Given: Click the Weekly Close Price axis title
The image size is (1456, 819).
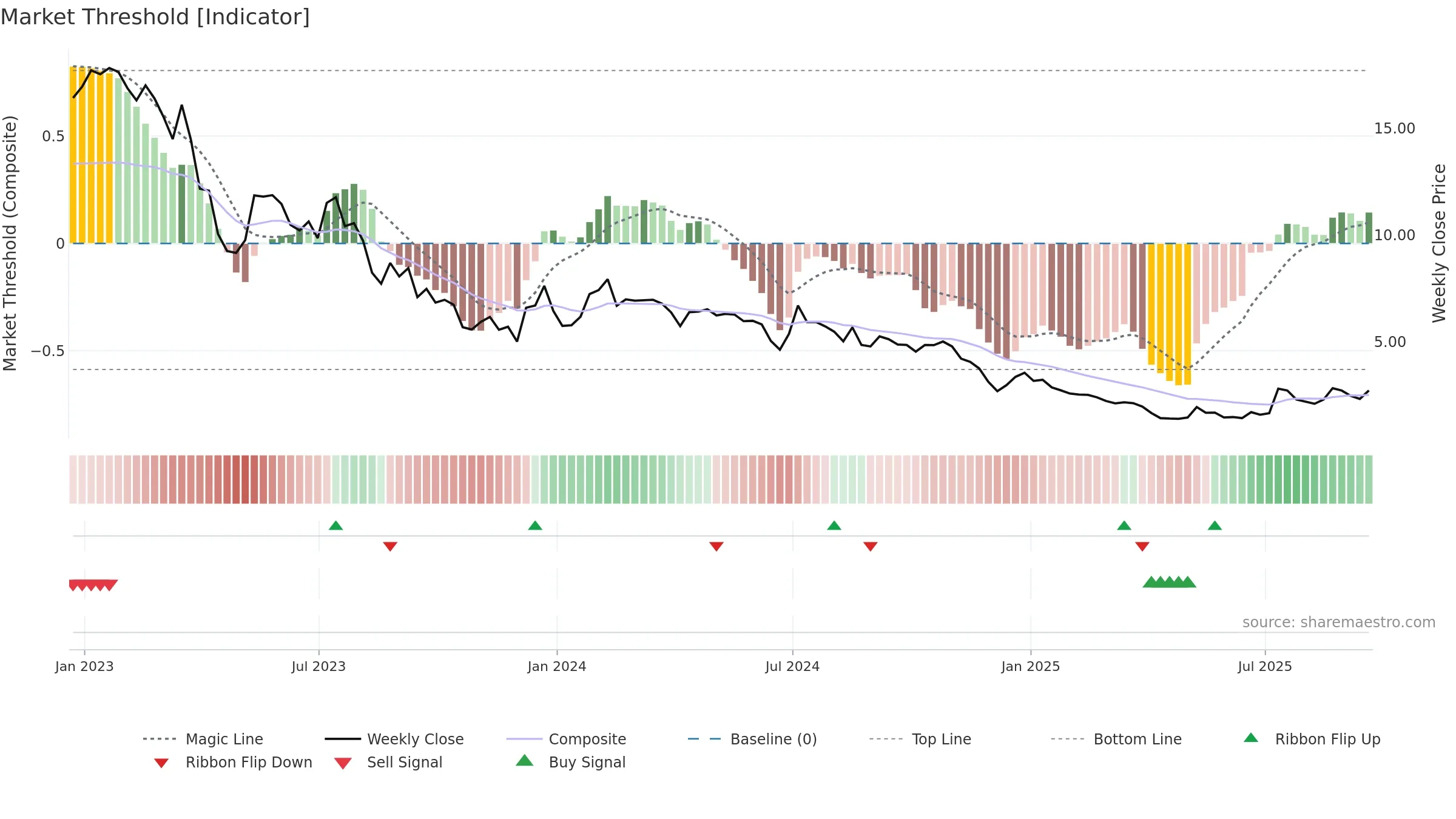Looking at the screenshot, I should [x=1439, y=243].
